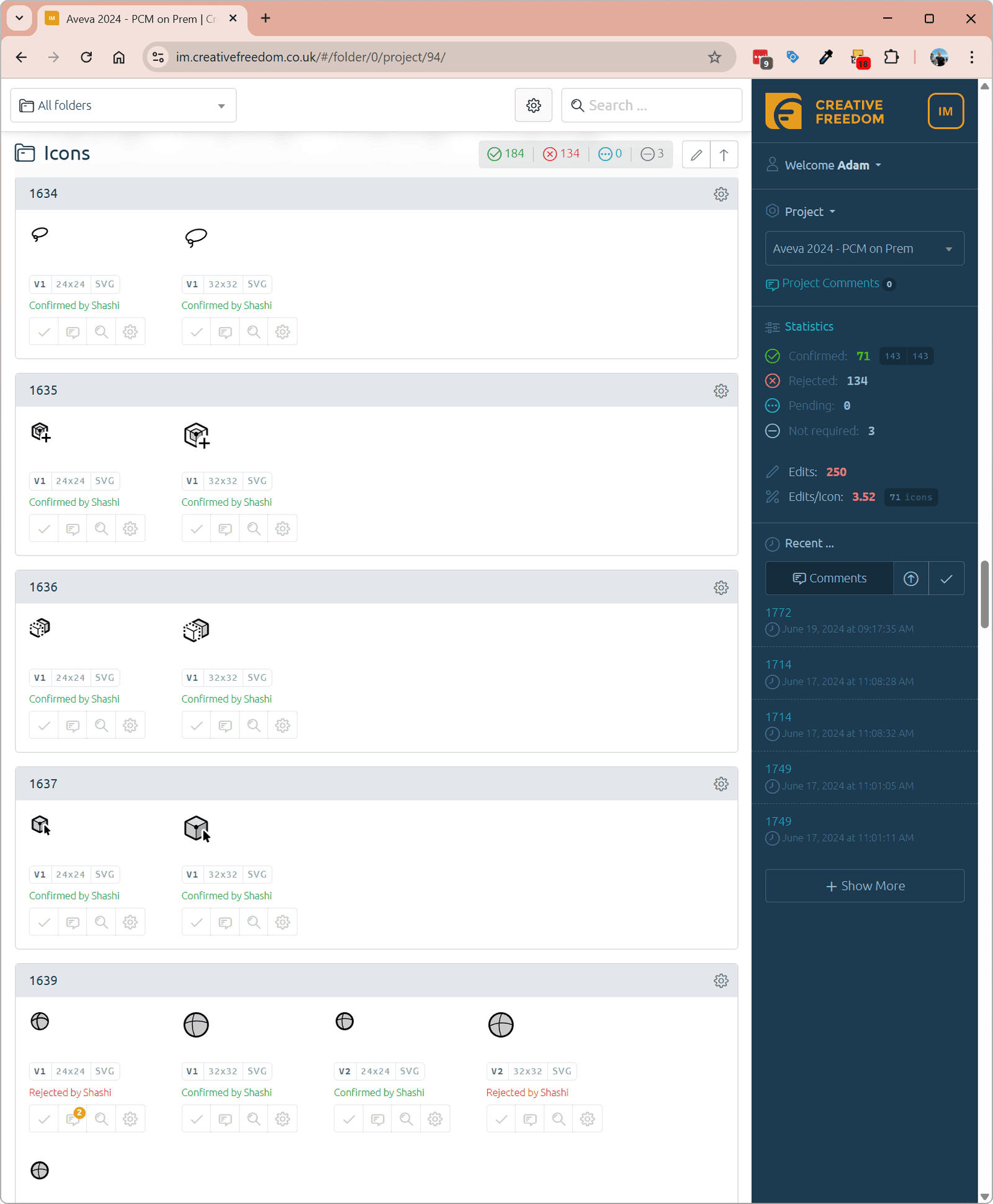Toggle the confirmed filter showing 184
This screenshot has height=1204, width=993.
(x=506, y=154)
